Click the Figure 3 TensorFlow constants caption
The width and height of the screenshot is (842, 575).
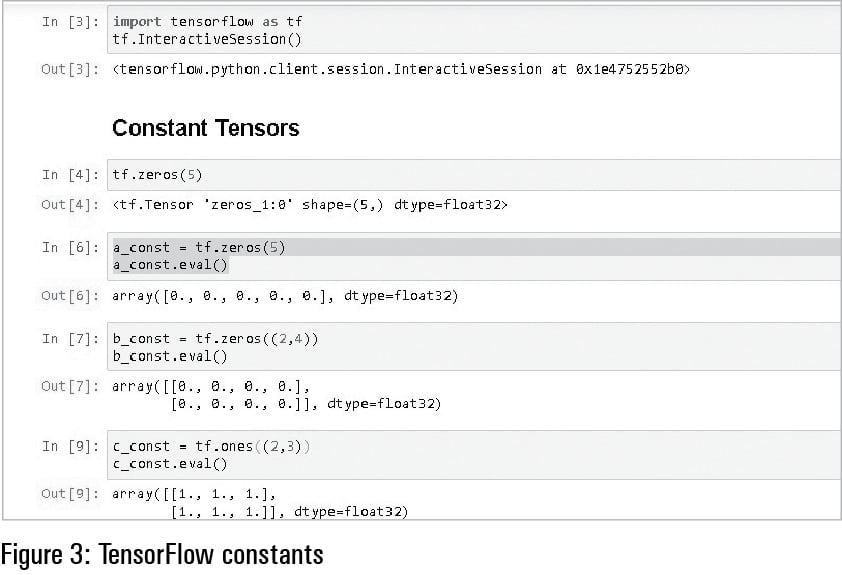pos(163,553)
